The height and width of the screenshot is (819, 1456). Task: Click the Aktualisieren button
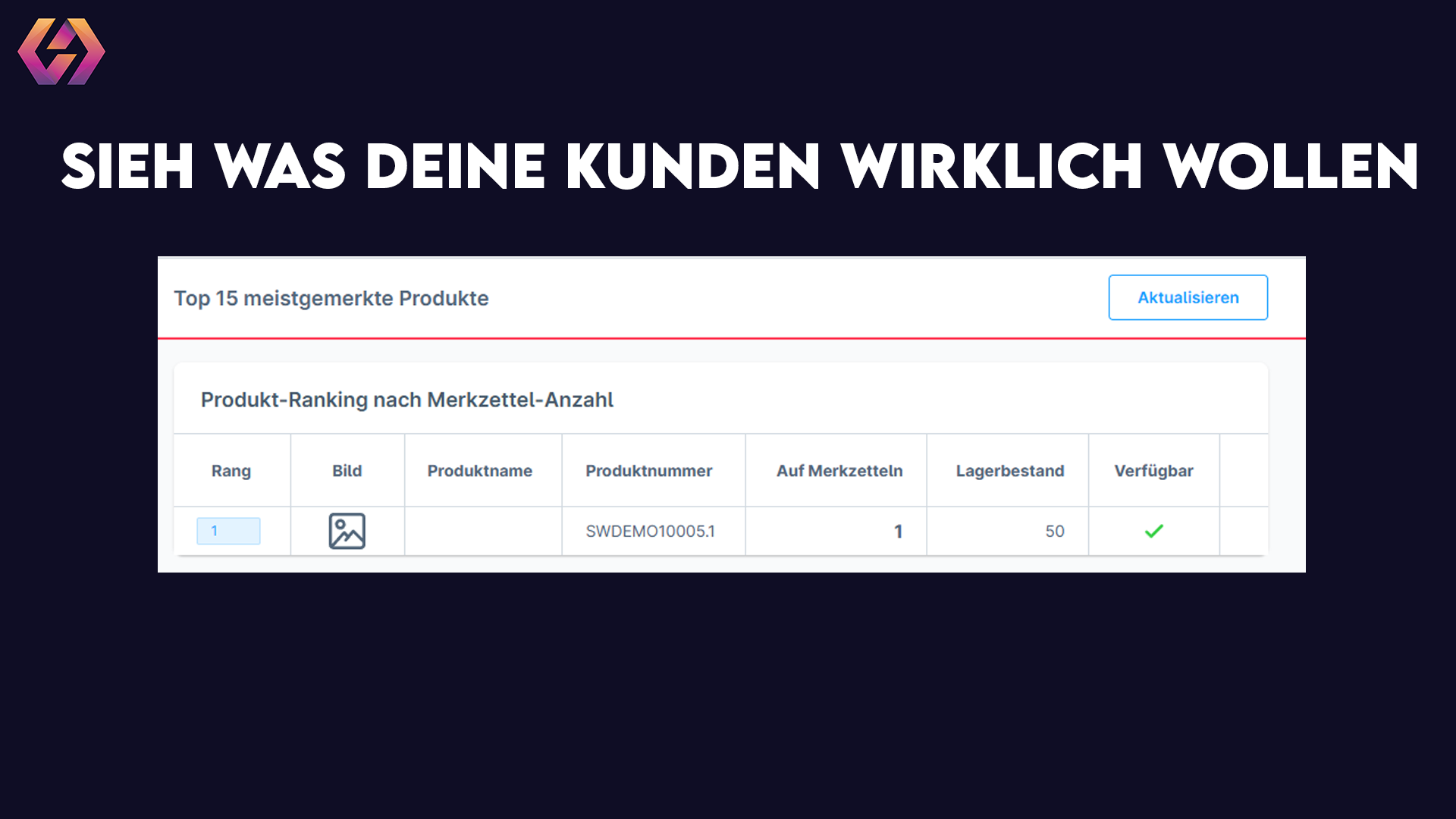1188,297
